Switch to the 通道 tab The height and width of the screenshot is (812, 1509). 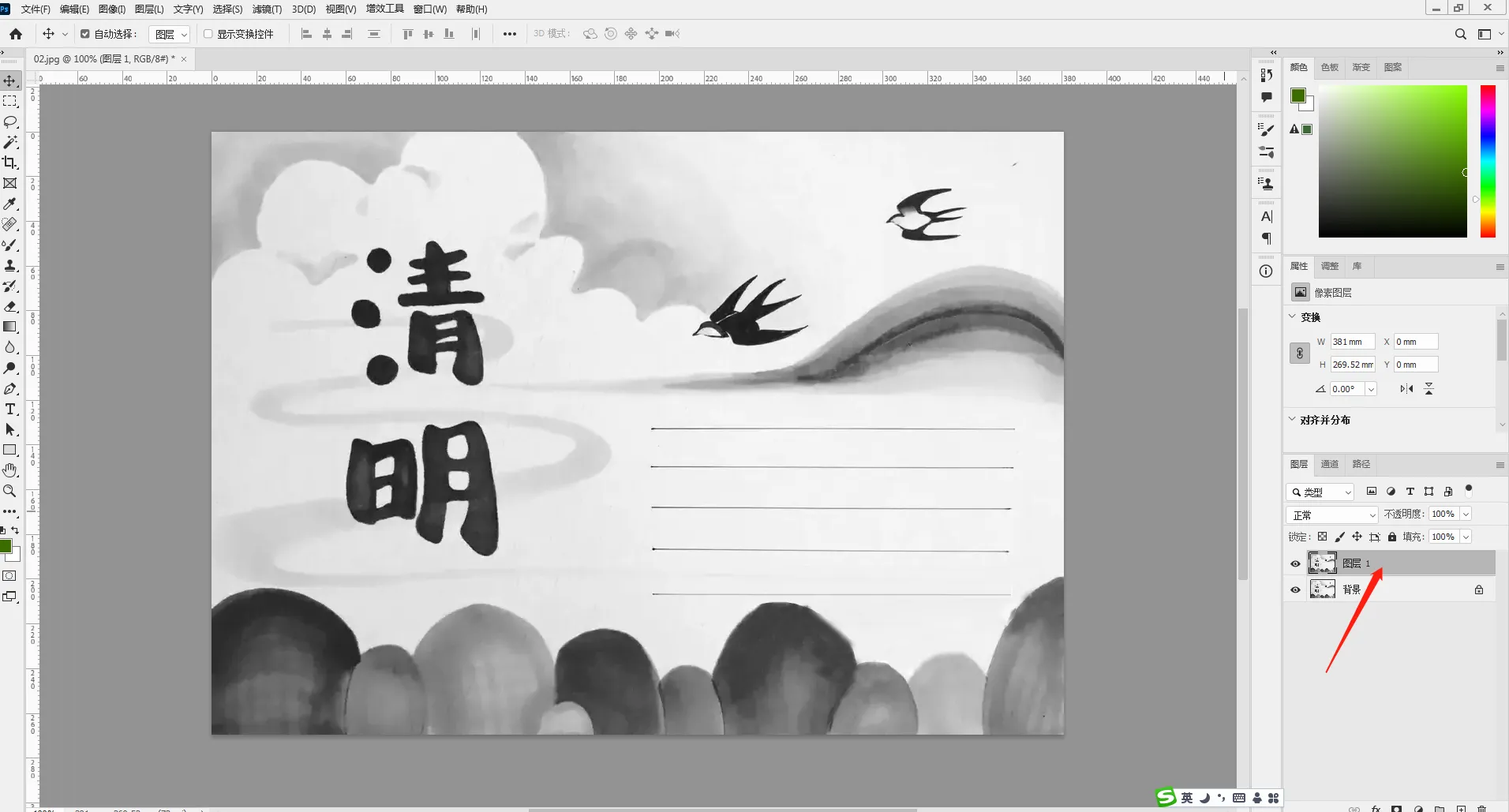pyautogui.click(x=1330, y=464)
